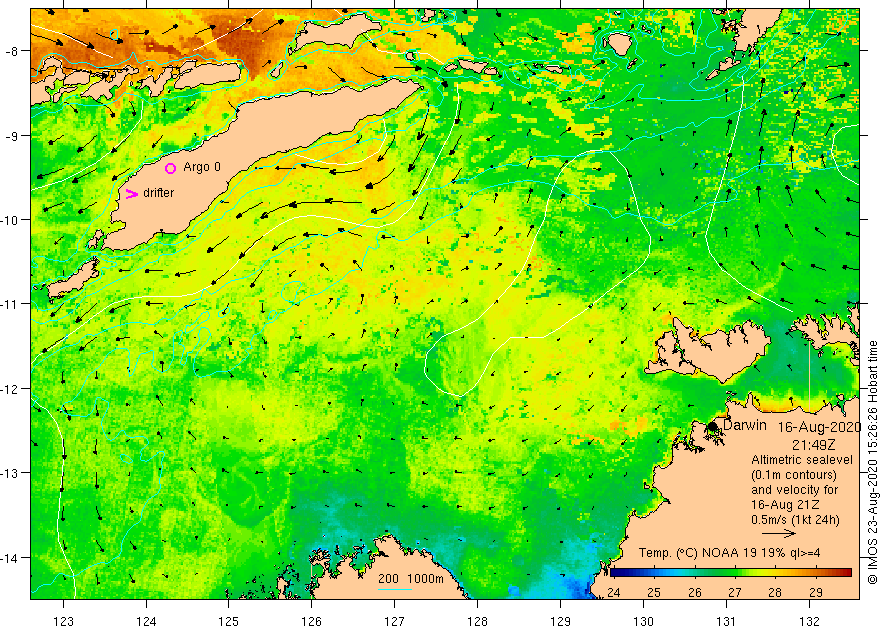The width and height of the screenshot is (880, 630).
Task: Click the 'Darwin' city label
Action: tap(745, 425)
